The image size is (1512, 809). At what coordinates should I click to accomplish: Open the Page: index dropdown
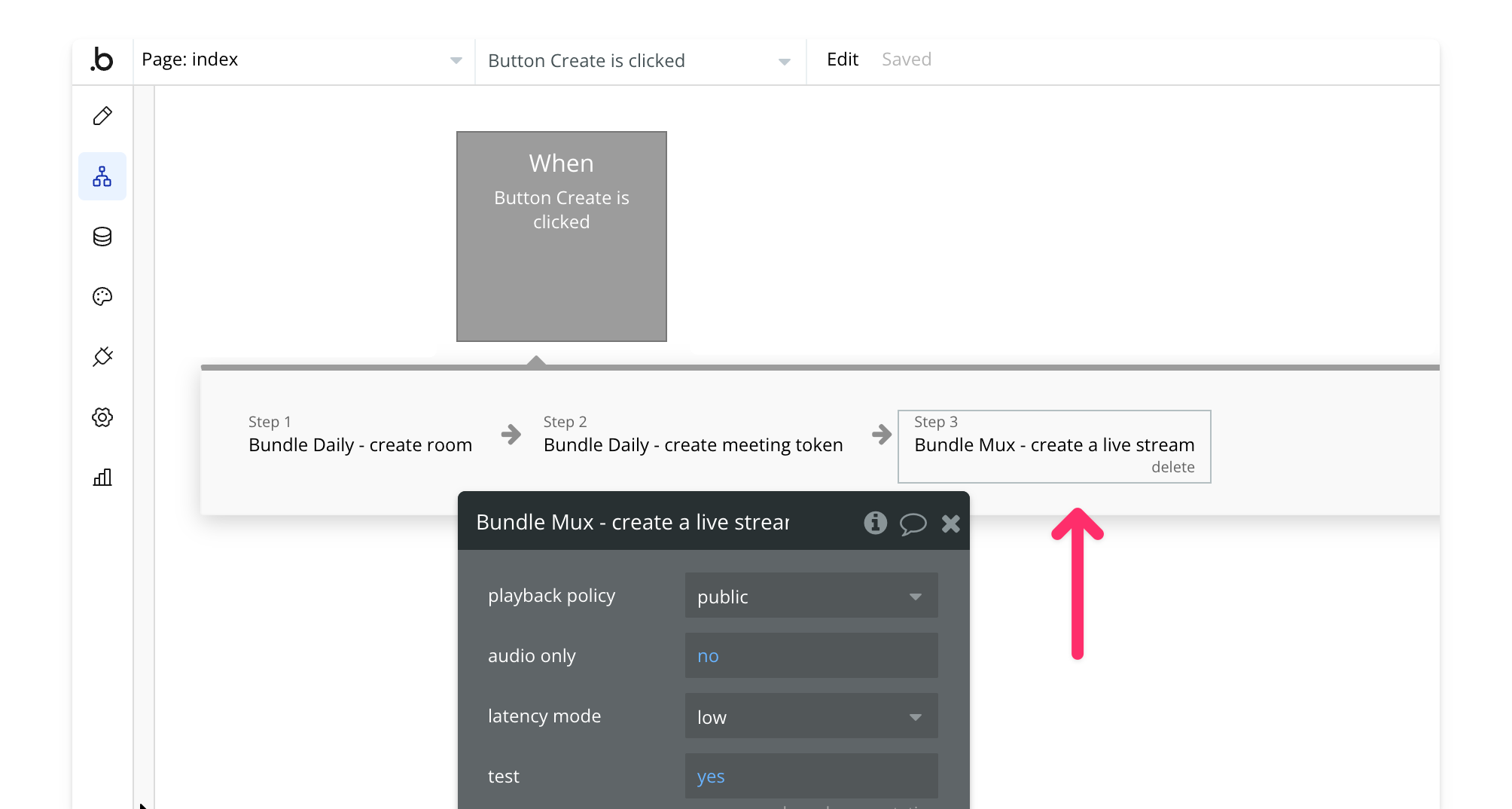click(x=303, y=60)
